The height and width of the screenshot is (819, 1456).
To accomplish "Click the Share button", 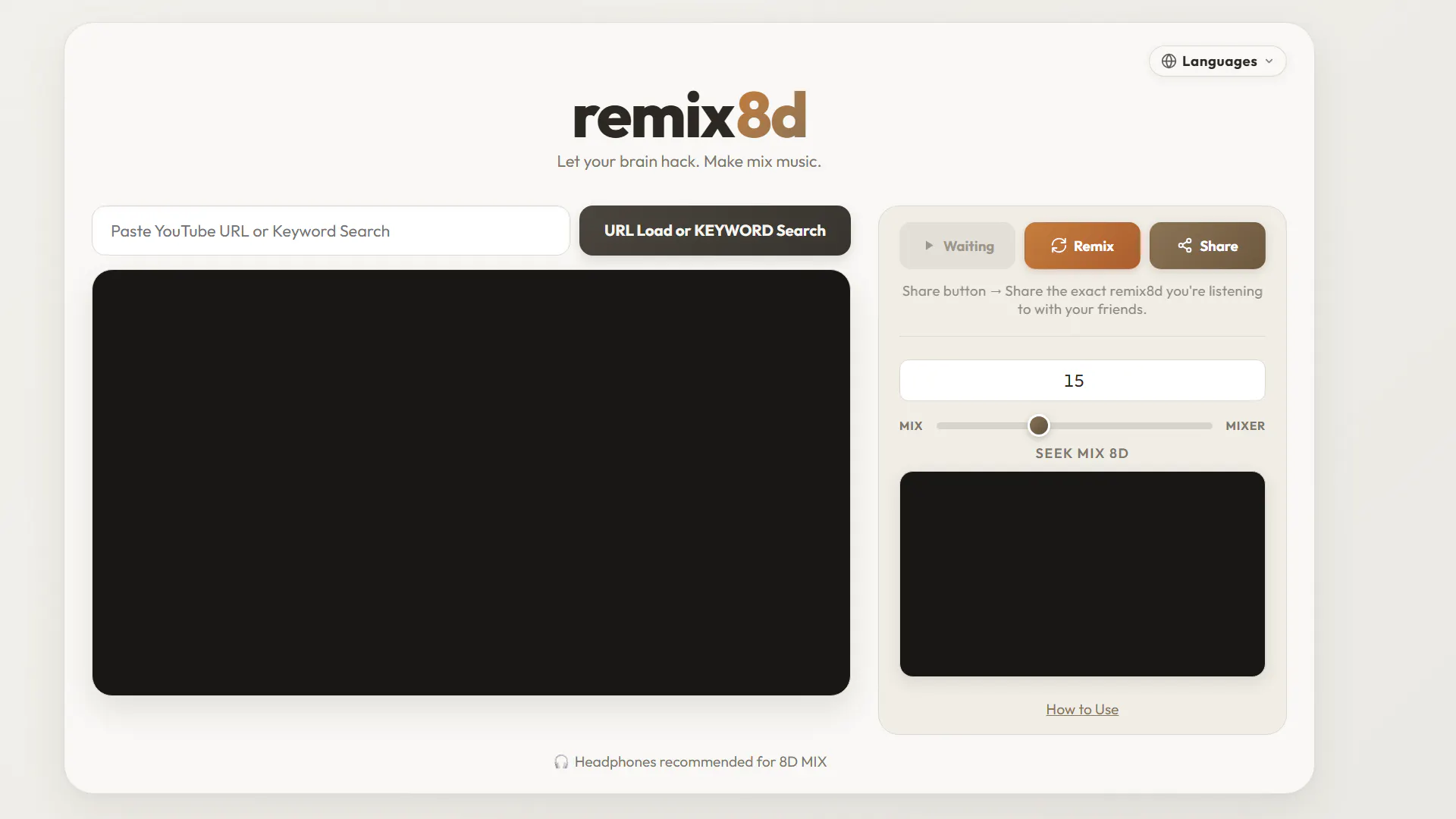I will coord(1207,246).
